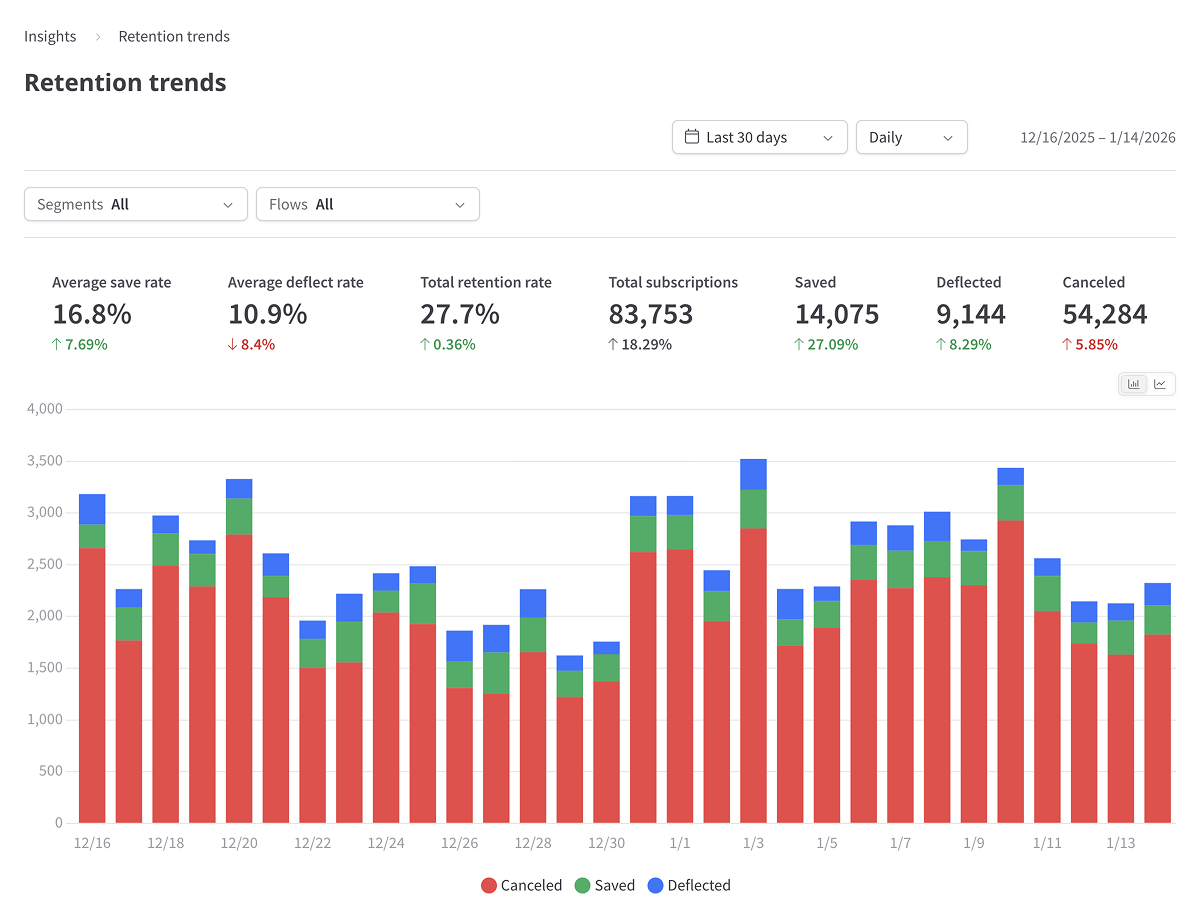Screen dimensions: 1200x916
Task: Click the red arrow under Canceled metric
Action: 1068,344
